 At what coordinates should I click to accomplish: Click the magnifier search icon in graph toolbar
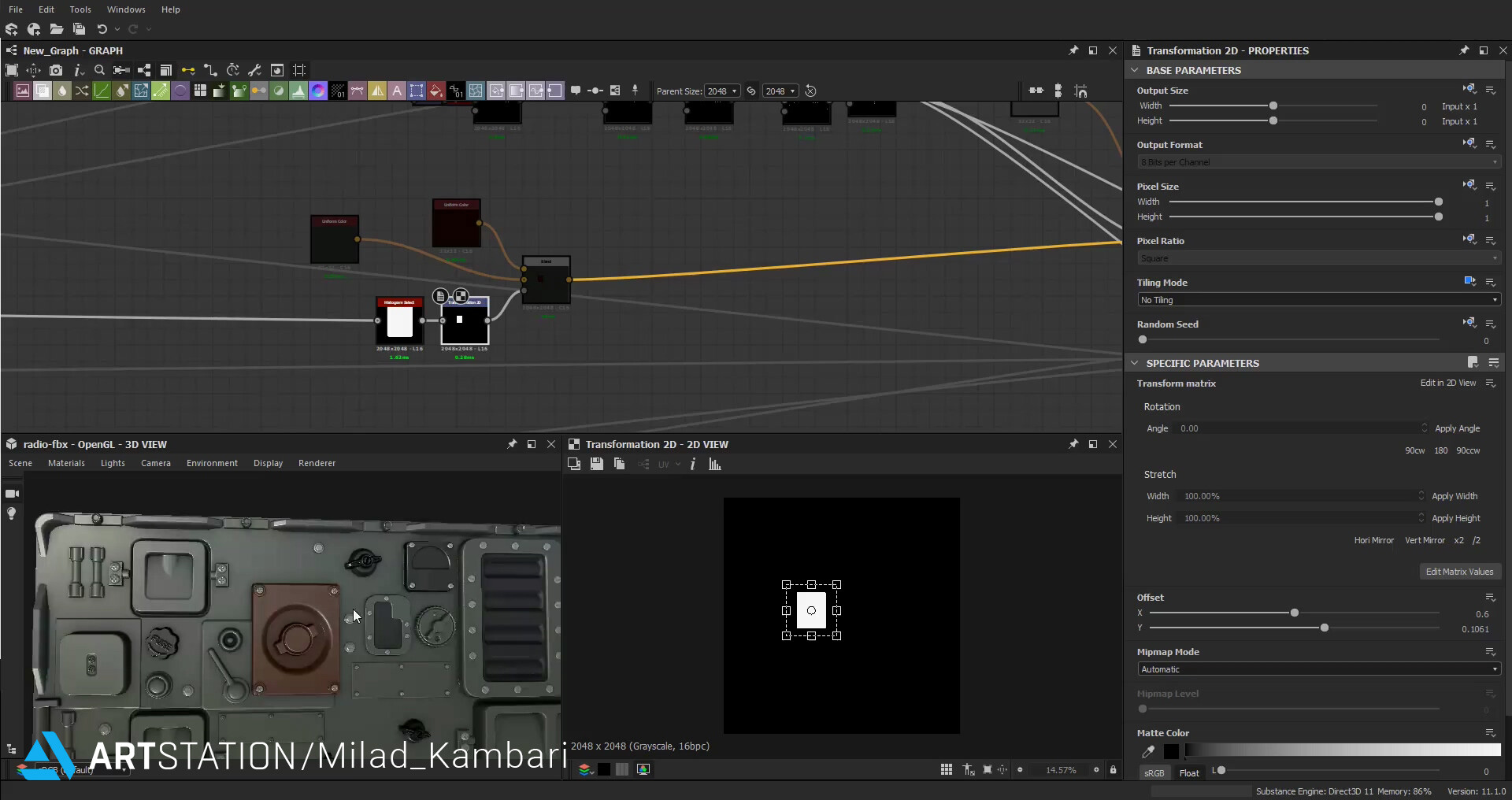pos(99,70)
